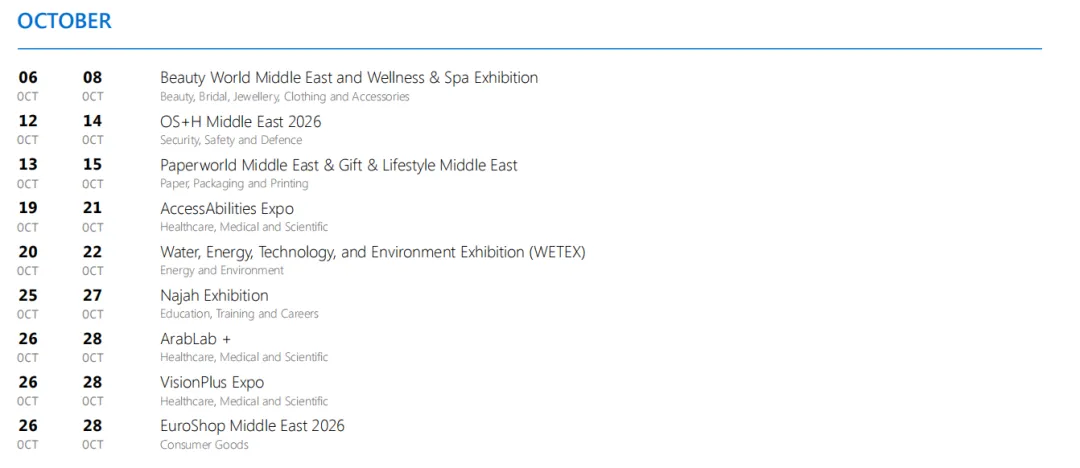The width and height of the screenshot is (1080, 468).
Task: Click the 27 OCT end date
Action: pos(92,303)
